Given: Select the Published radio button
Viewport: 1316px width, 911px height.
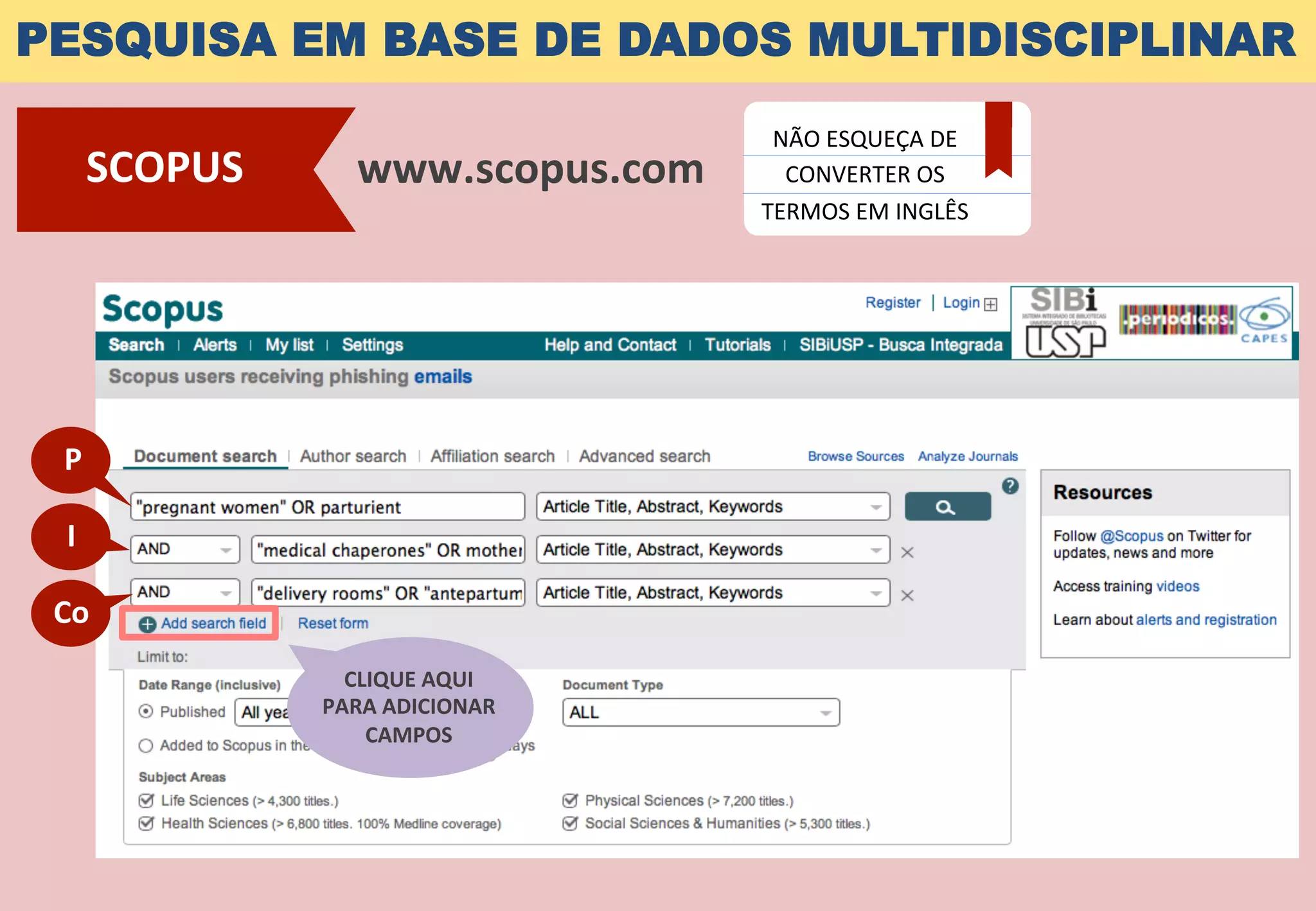Looking at the screenshot, I should (x=146, y=711).
